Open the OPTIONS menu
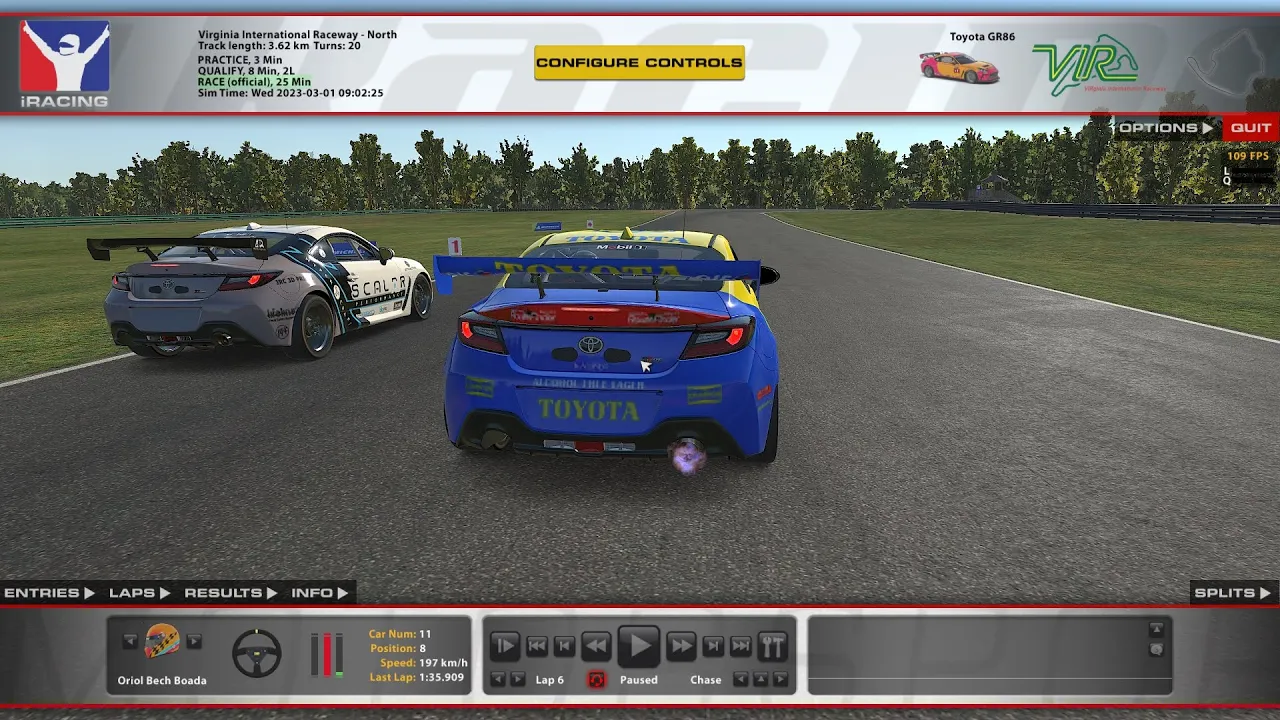Image resolution: width=1280 pixels, height=720 pixels. (1165, 128)
